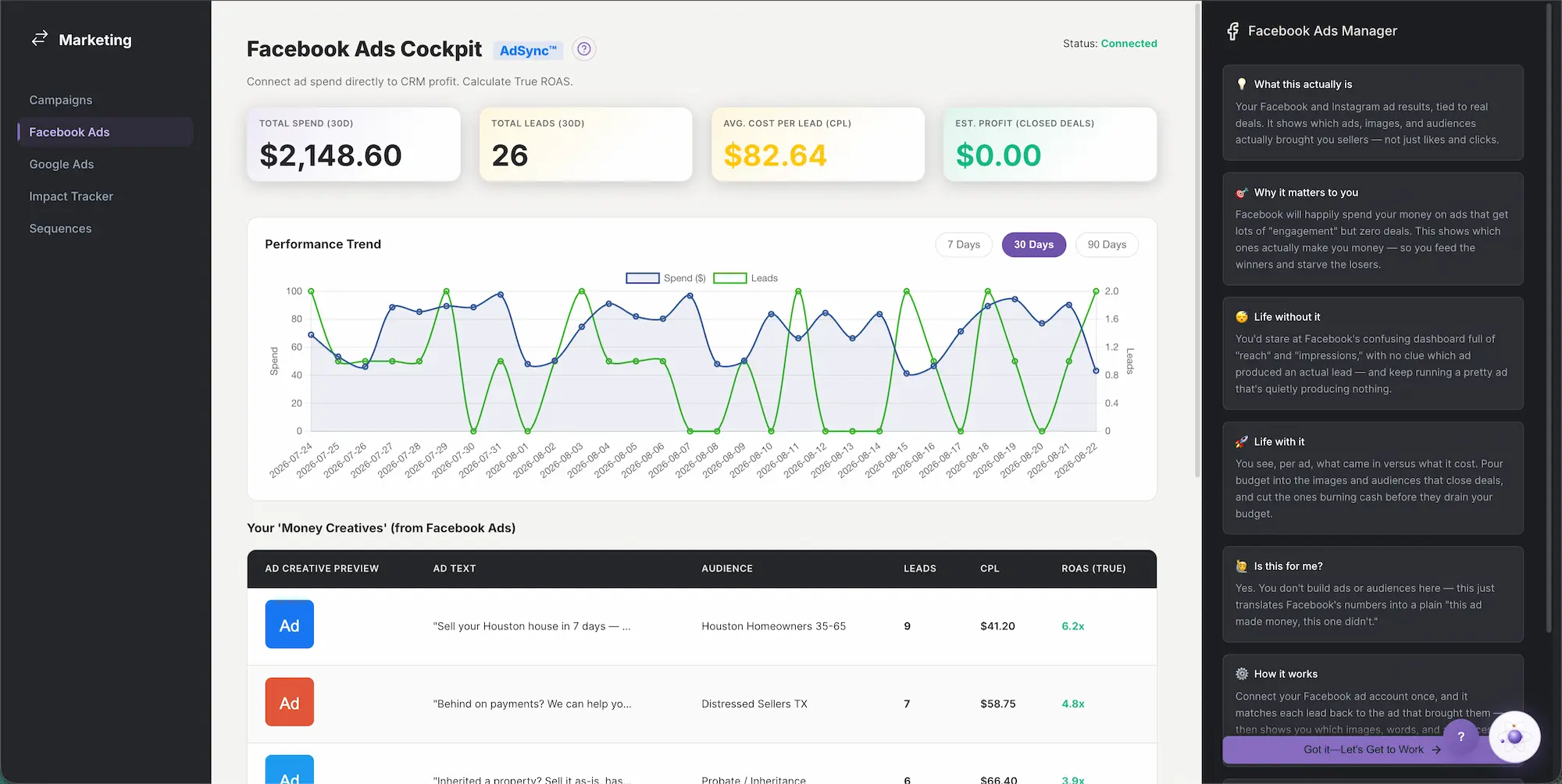Open the AI assistant orb button
1562x784 pixels.
click(1514, 736)
